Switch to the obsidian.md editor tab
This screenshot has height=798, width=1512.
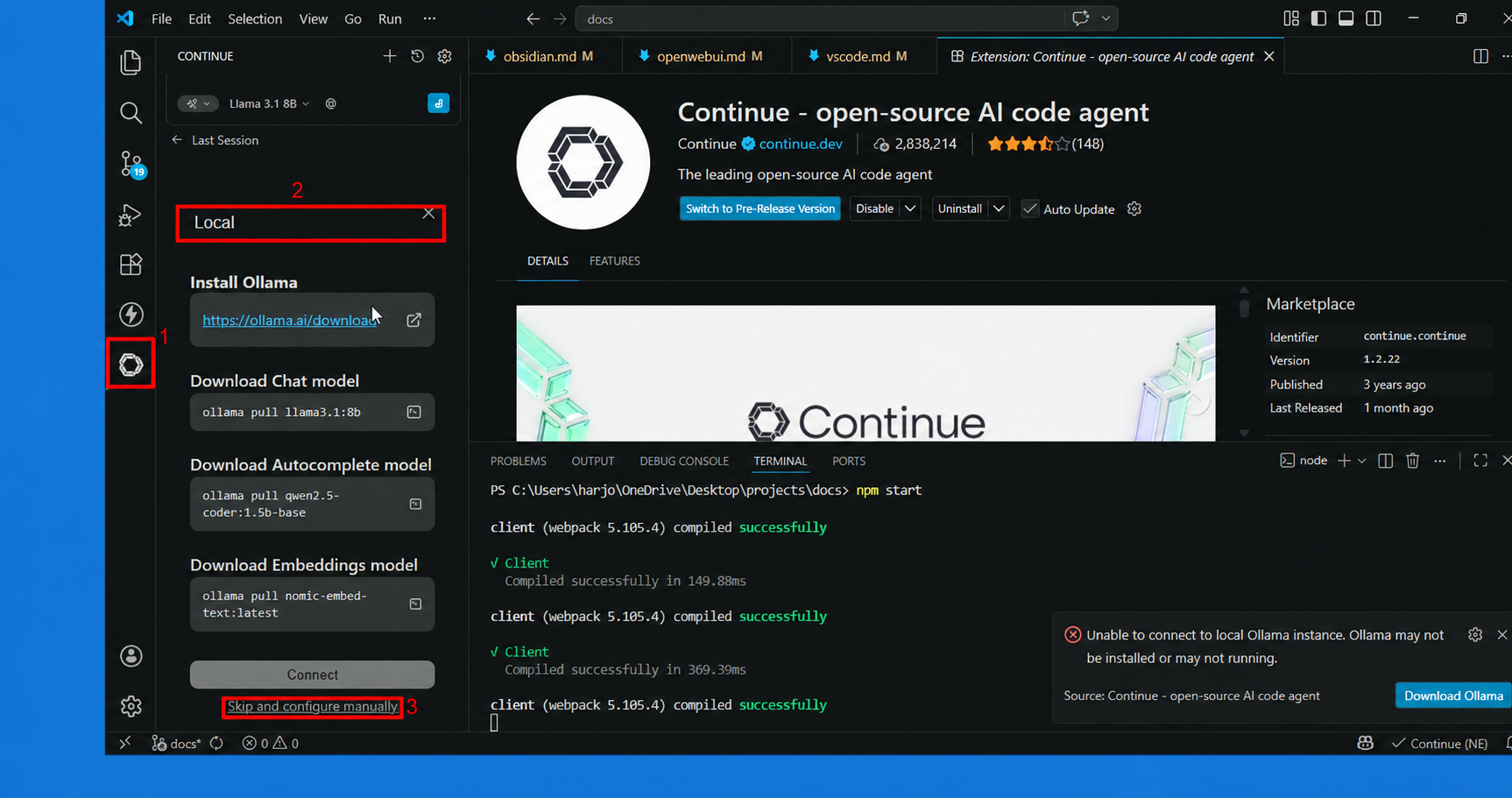click(x=545, y=56)
